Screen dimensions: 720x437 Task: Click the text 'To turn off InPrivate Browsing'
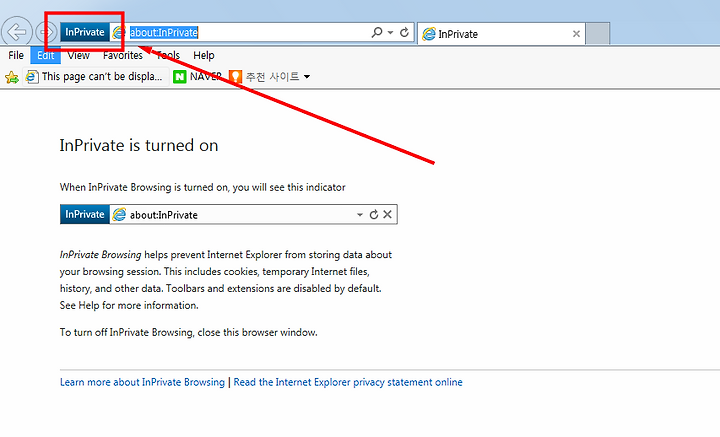(x=126, y=332)
